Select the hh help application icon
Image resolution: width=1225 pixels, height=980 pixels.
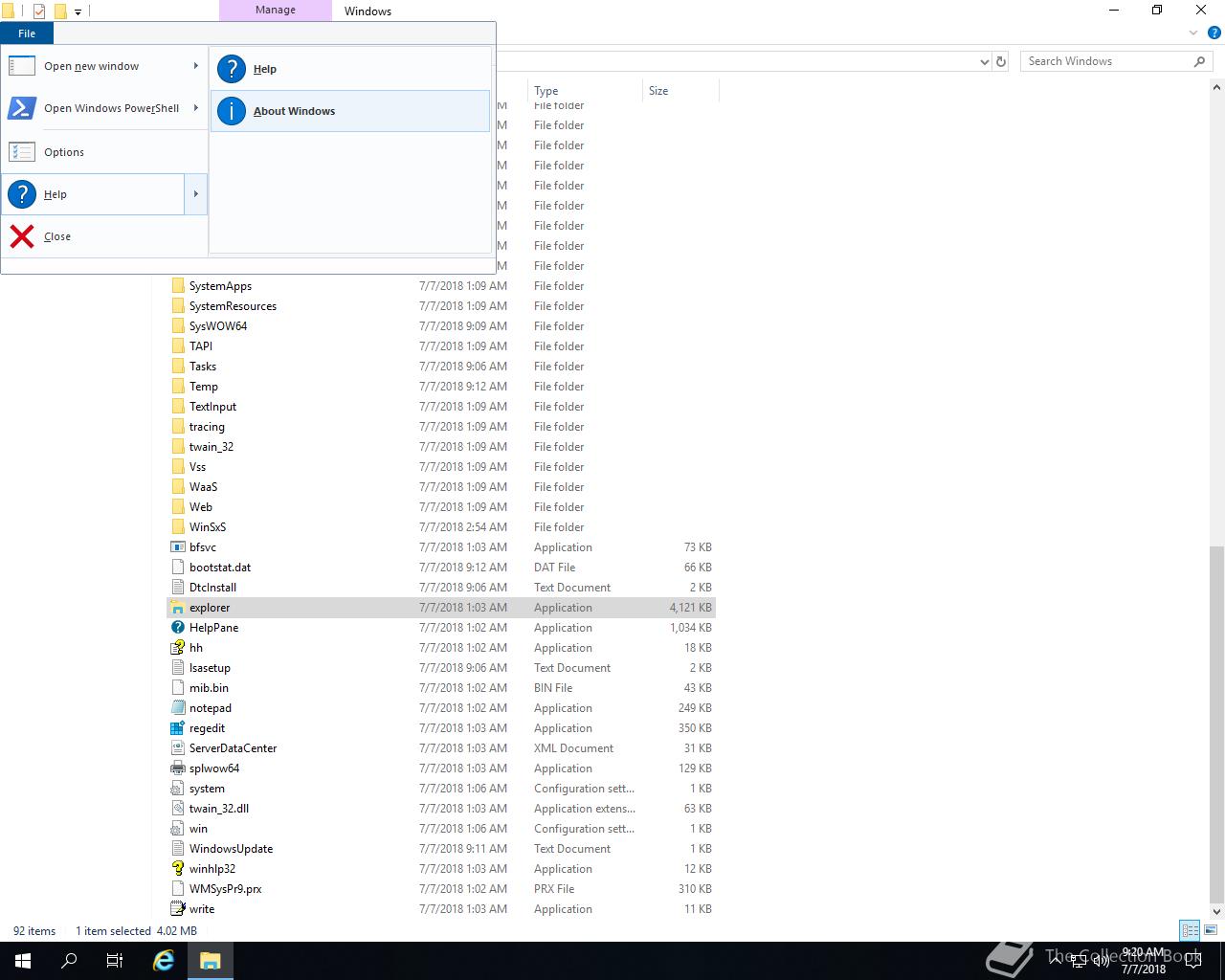[177, 648]
